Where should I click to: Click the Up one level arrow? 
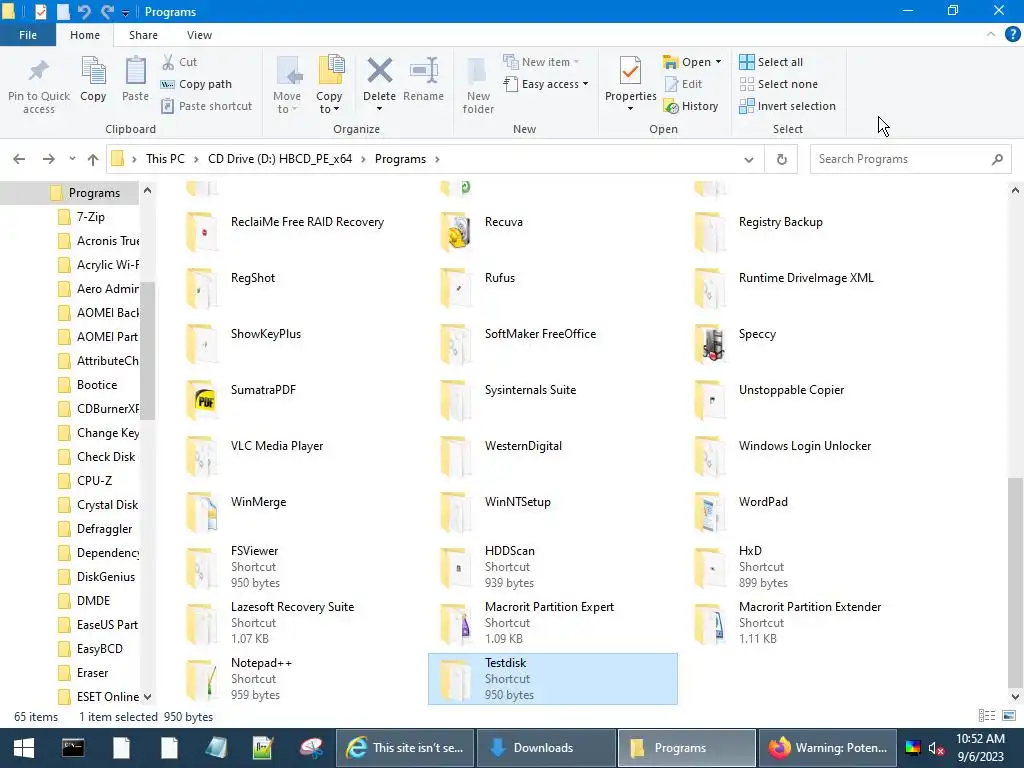click(93, 159)
